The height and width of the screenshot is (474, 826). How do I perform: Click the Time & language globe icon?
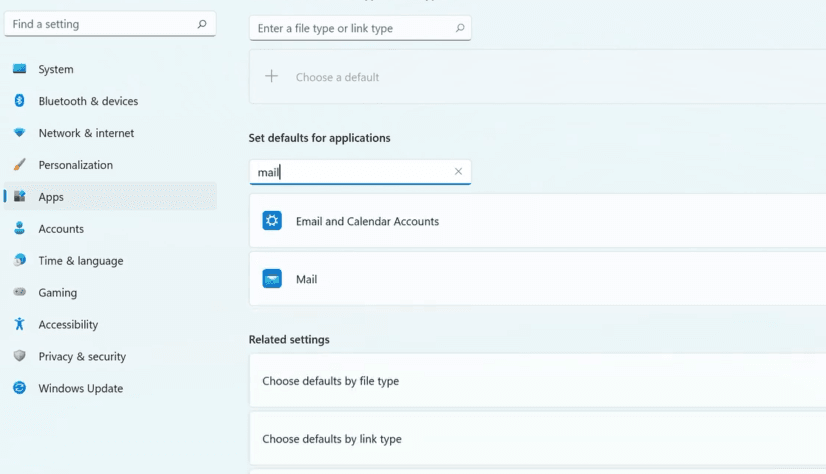point(19,260)
